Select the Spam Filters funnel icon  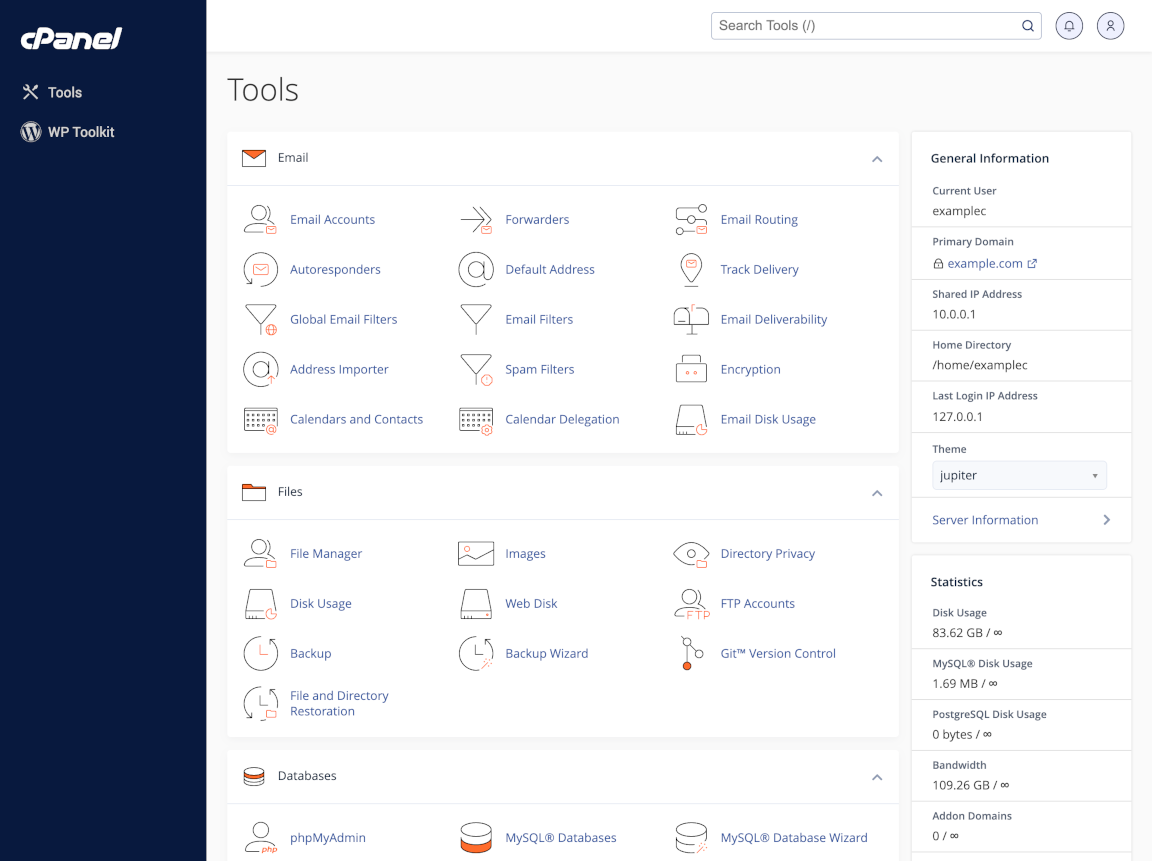(x=476, y=370)
